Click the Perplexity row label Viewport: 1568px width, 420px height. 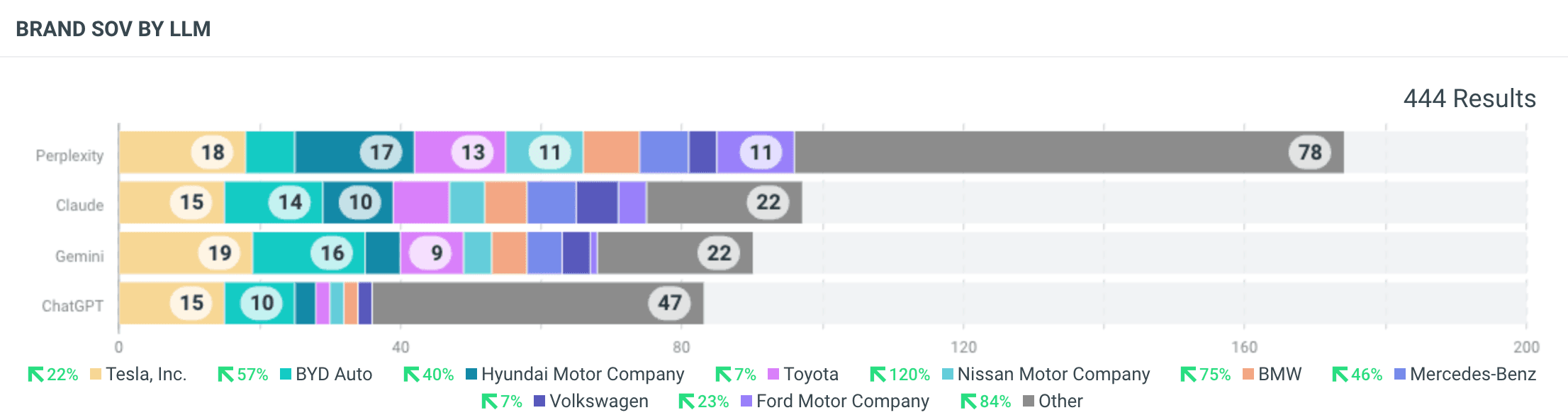click(69, 156)
